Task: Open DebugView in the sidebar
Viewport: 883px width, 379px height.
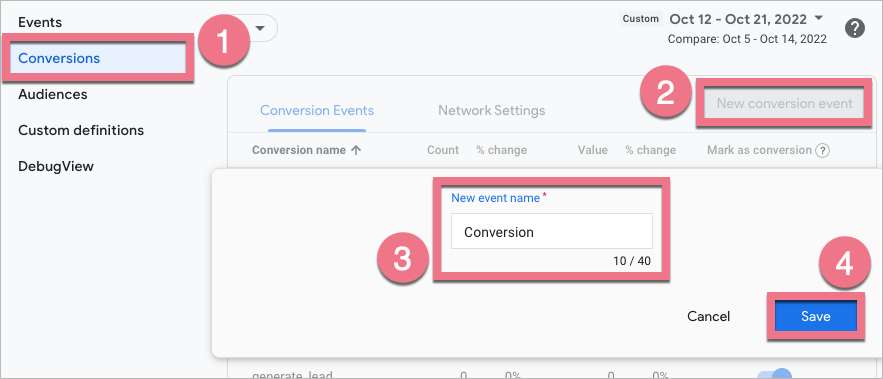Action: (x=56, y=166)
